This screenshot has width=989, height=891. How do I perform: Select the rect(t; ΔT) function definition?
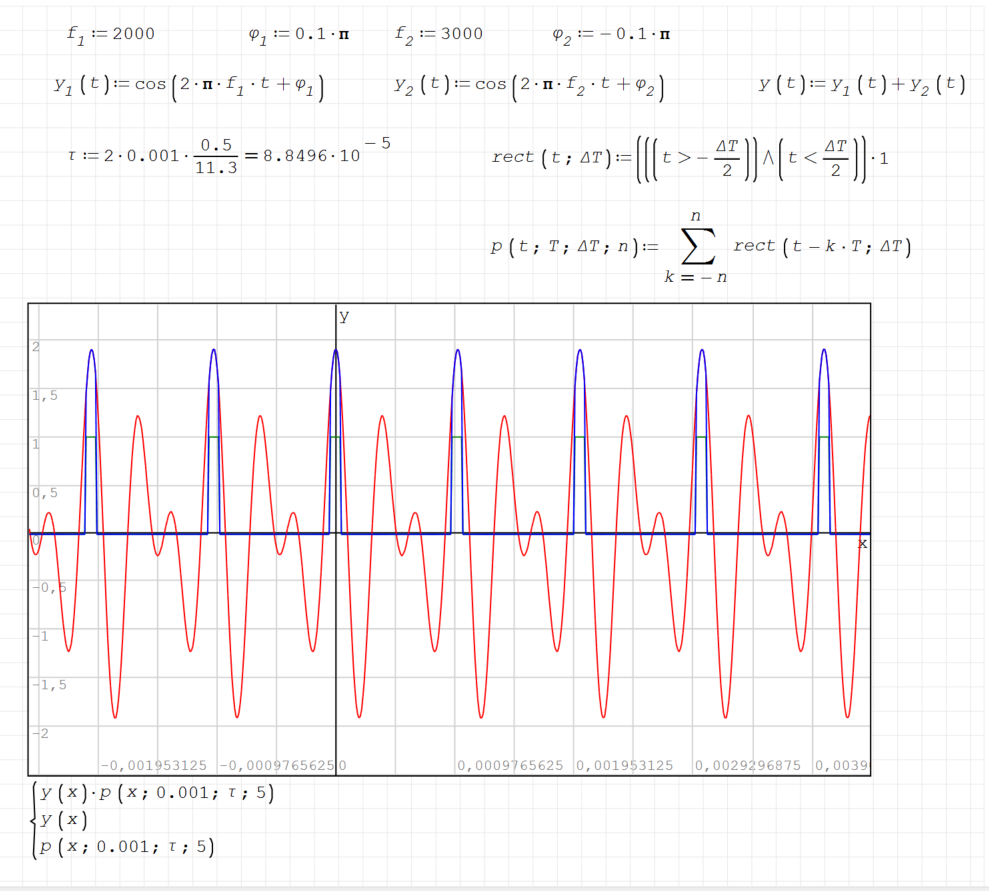coord(690,158)
